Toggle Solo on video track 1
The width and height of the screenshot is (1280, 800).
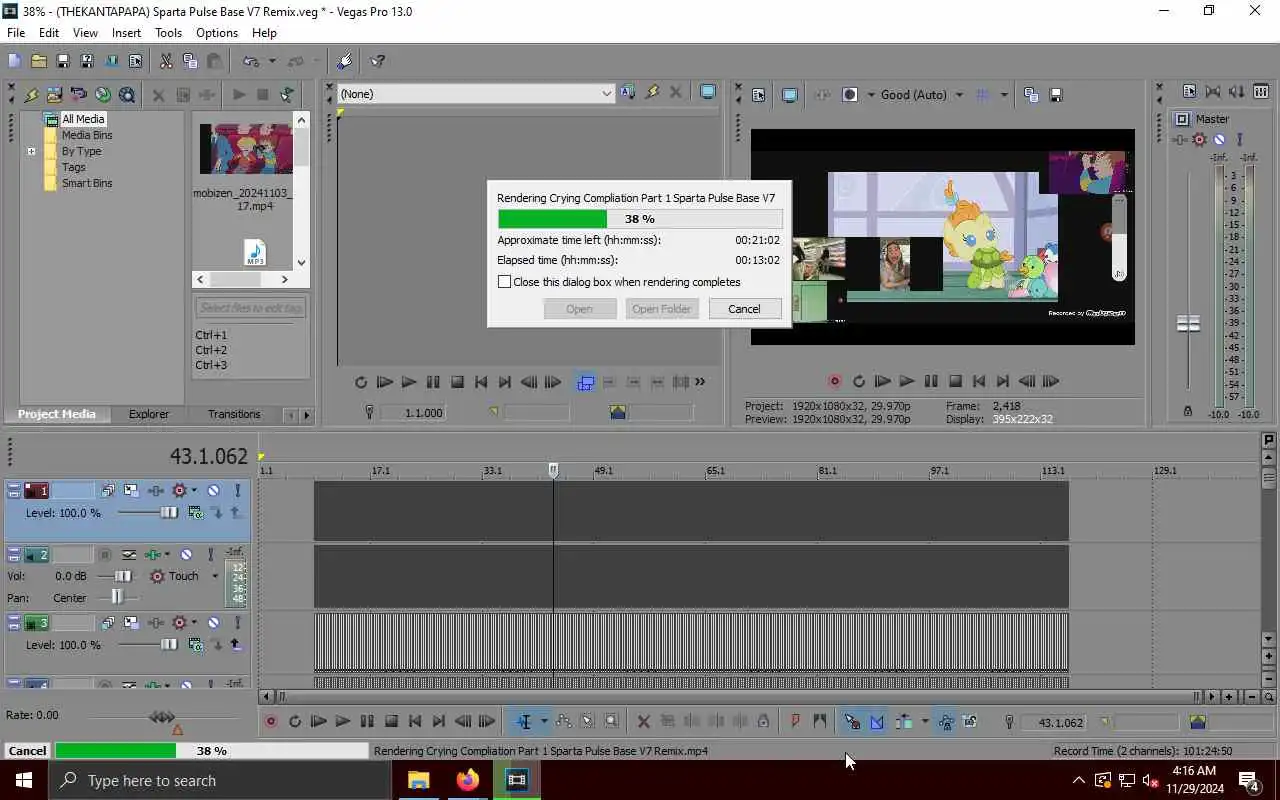[x=237, y=491]
